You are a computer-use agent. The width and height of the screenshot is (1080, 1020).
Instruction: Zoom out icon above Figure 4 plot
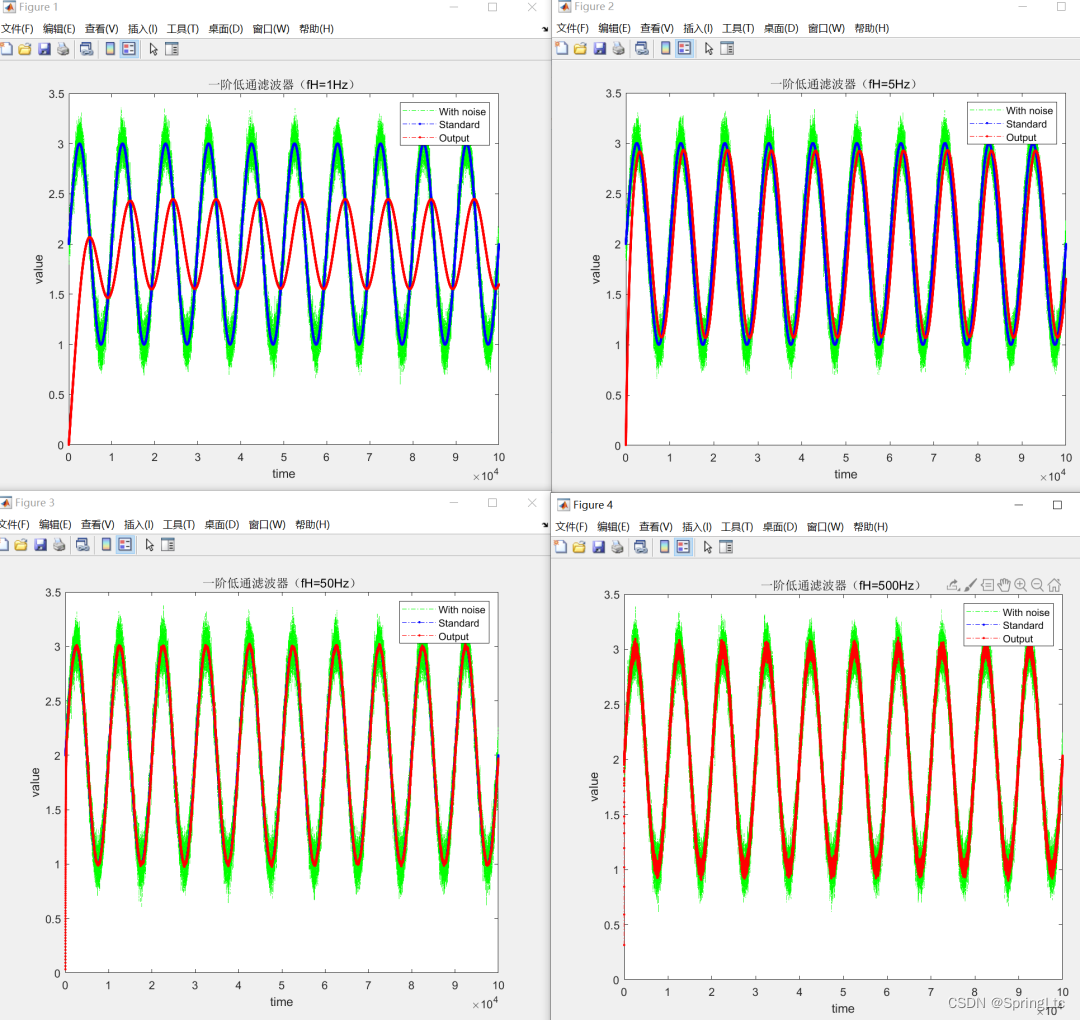[x=1037, y=585]
